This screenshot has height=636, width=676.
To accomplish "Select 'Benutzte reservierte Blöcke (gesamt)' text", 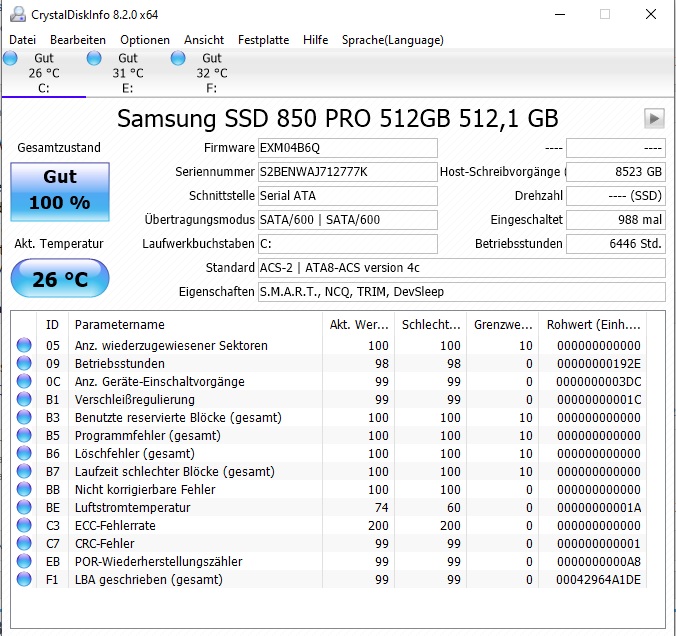I will tap(178, 417).
